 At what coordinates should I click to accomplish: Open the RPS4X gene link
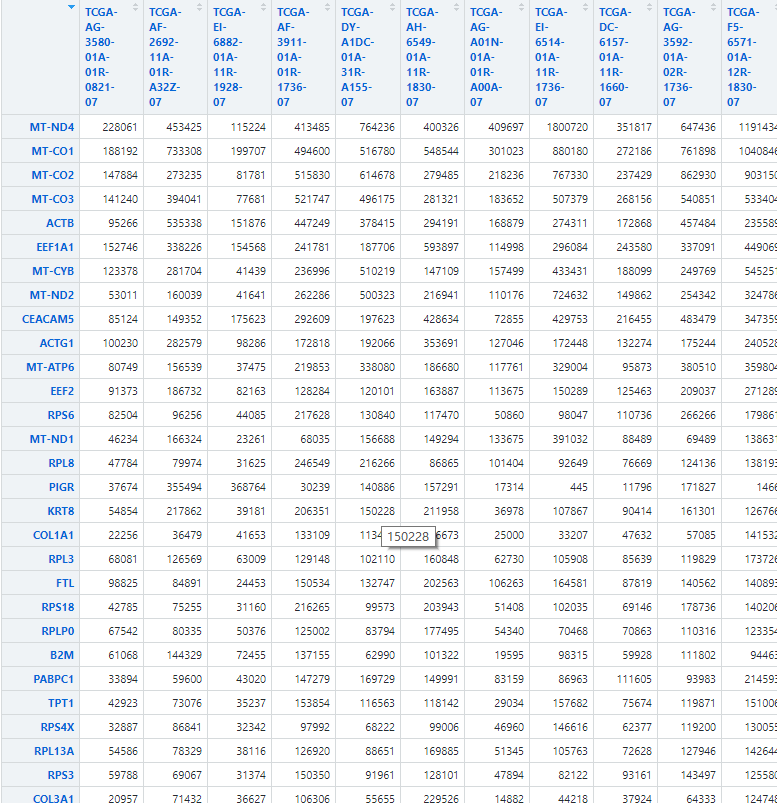[57, 727]
